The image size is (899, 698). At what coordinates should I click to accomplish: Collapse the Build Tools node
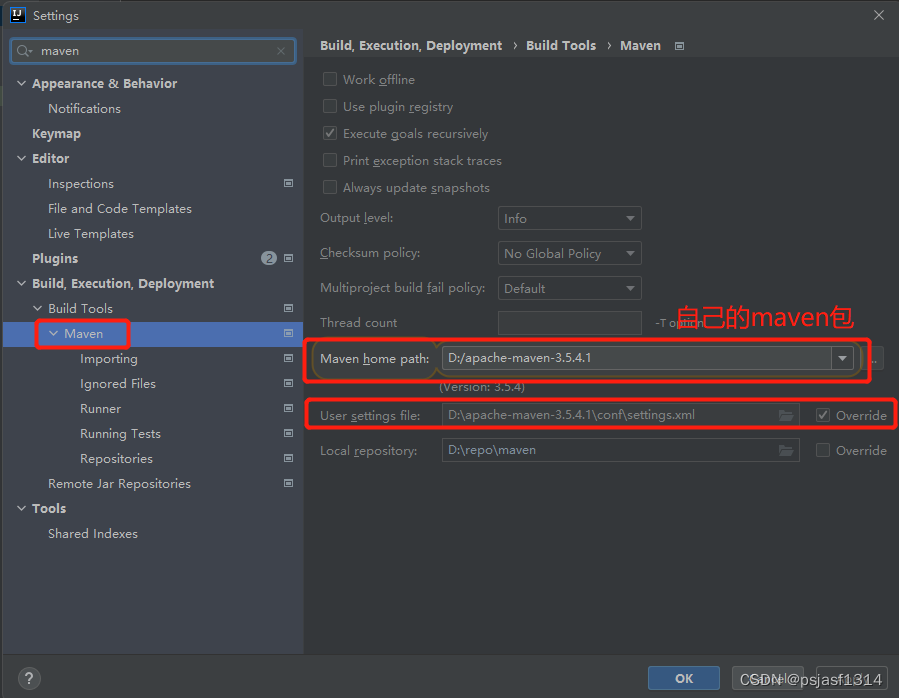coord(37,309)
